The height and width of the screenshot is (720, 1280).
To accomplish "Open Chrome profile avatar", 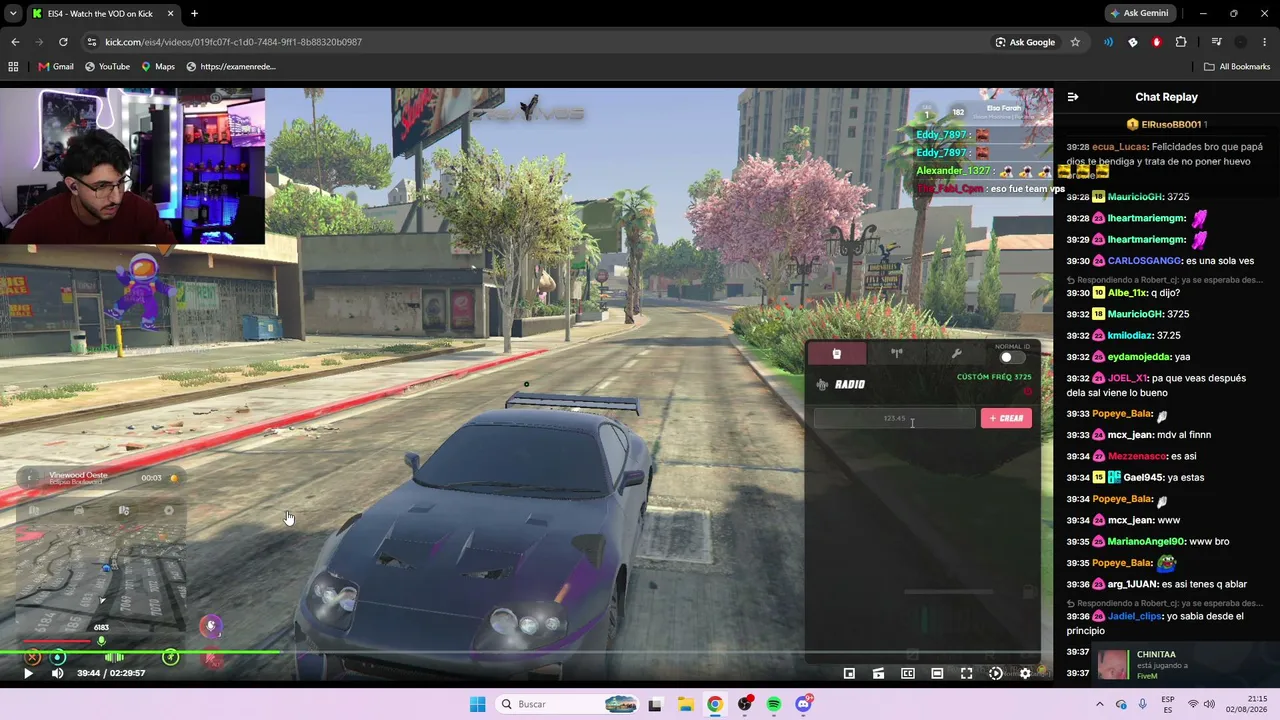I will pos(1241,42).
